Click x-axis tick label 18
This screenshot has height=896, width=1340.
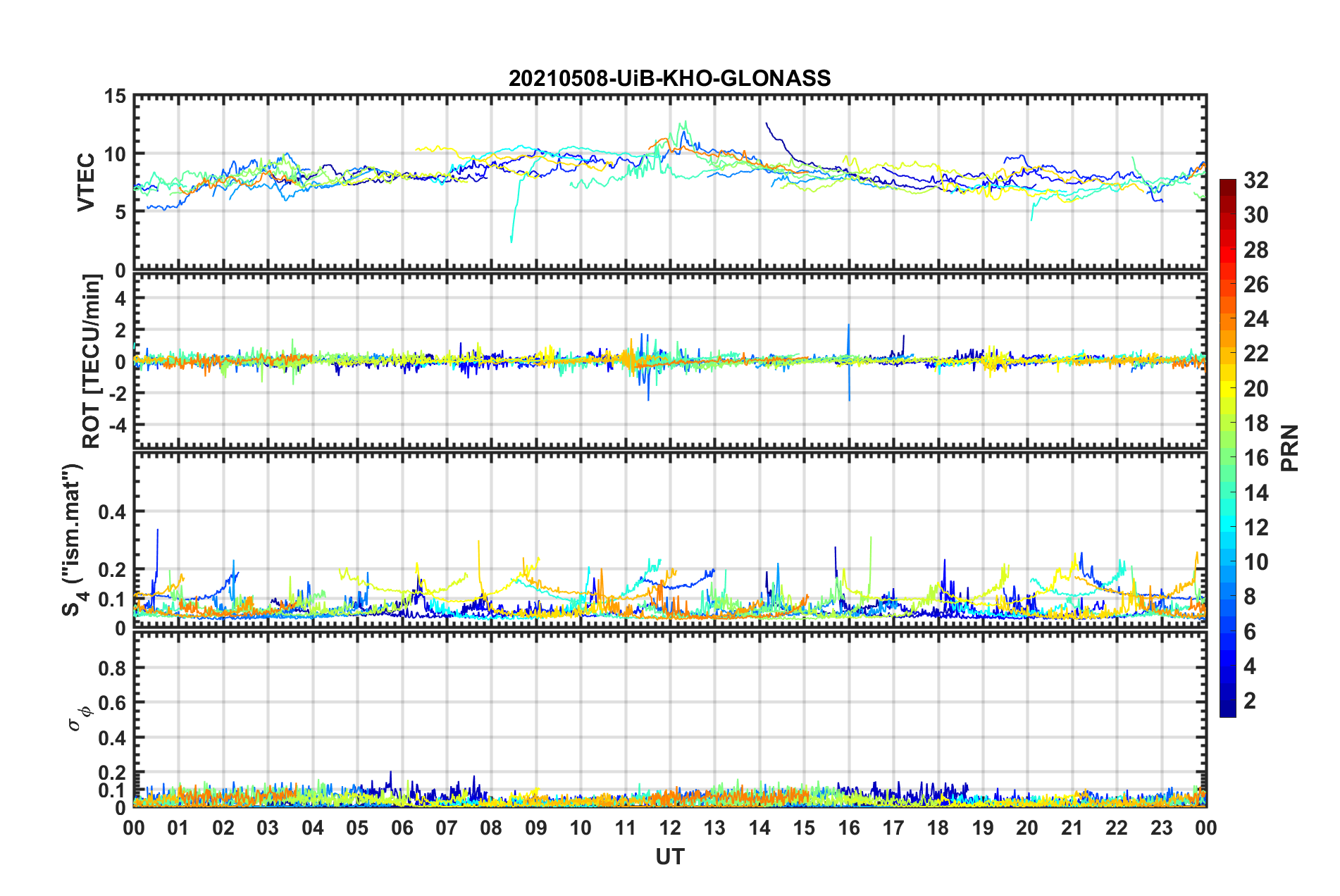pyautogui.click(x=938, y=828)
